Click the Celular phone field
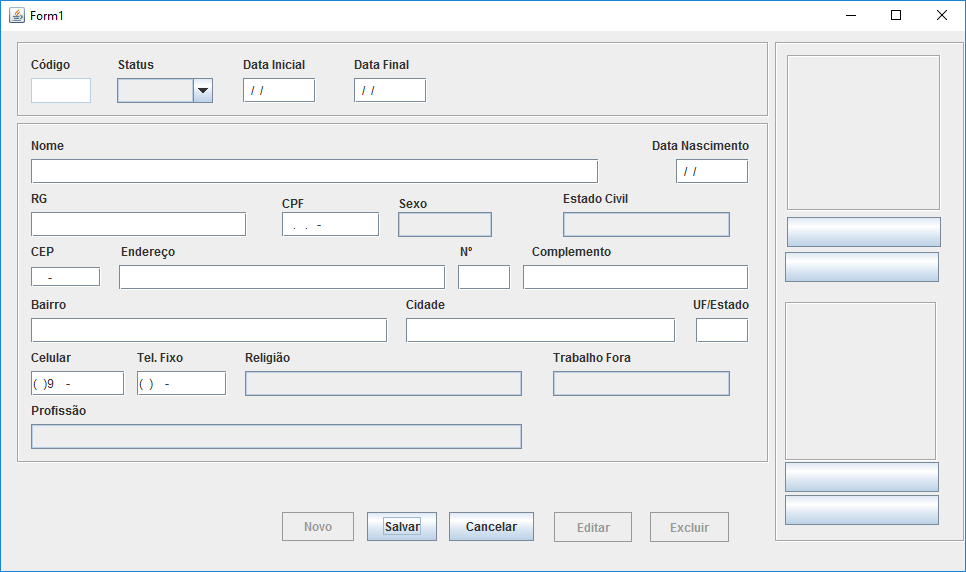 tap(78, 383)
